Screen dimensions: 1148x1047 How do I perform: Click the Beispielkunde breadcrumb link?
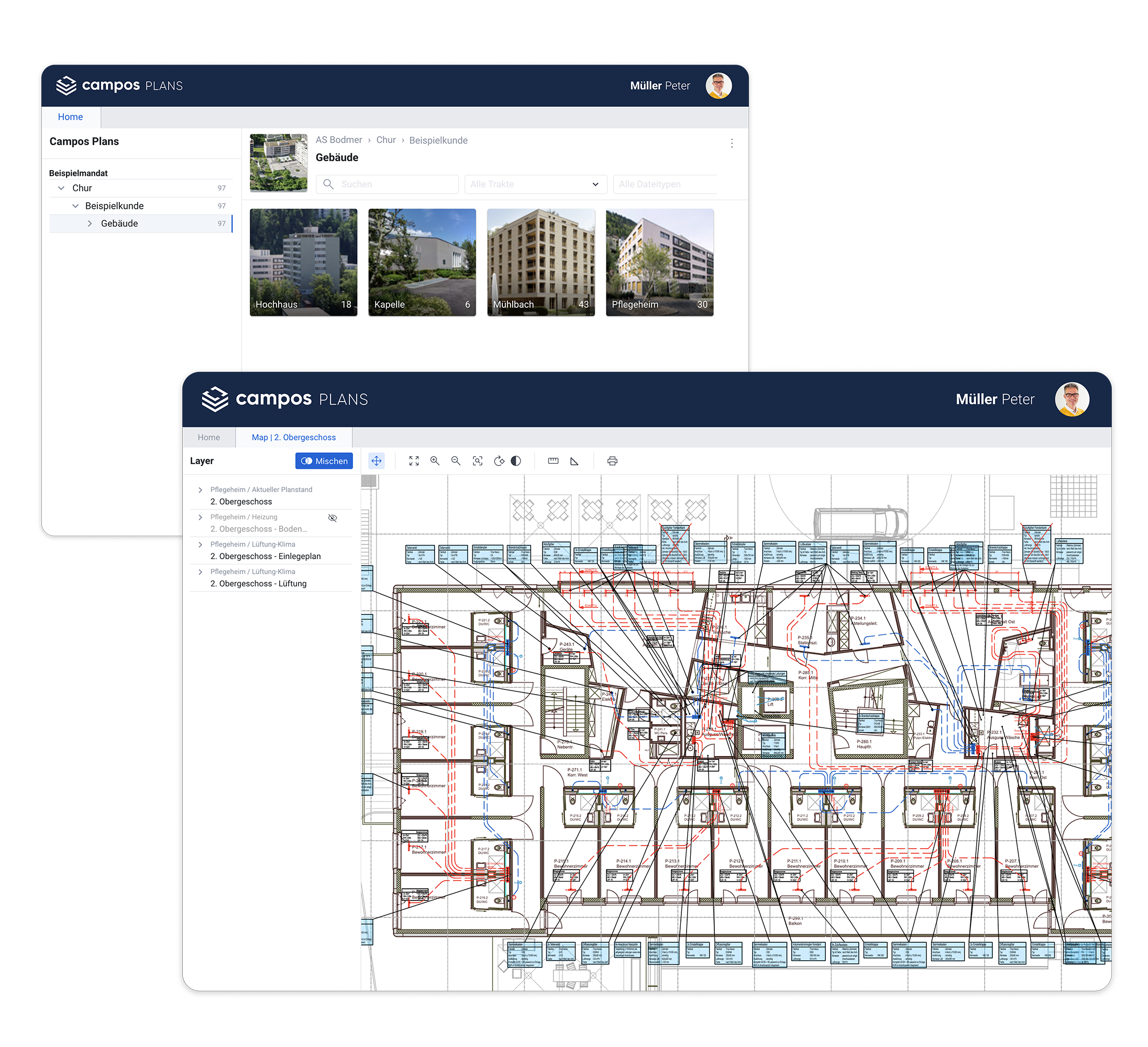(x=438, y=140)
